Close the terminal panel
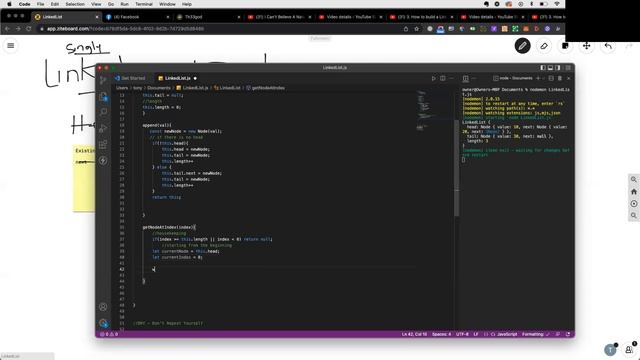This screenshot has height=360, width=640. point(569,78)
